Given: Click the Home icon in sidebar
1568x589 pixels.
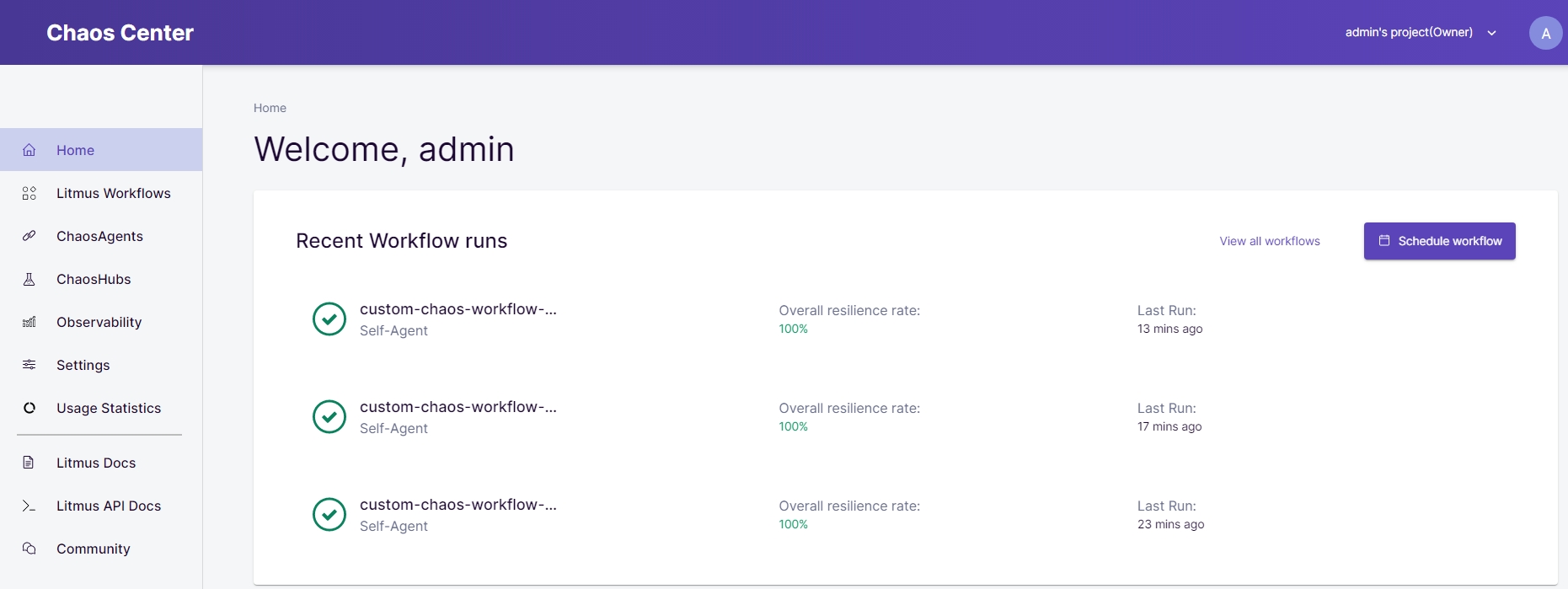Looking at the screenshot, I should tap(29, 150).
